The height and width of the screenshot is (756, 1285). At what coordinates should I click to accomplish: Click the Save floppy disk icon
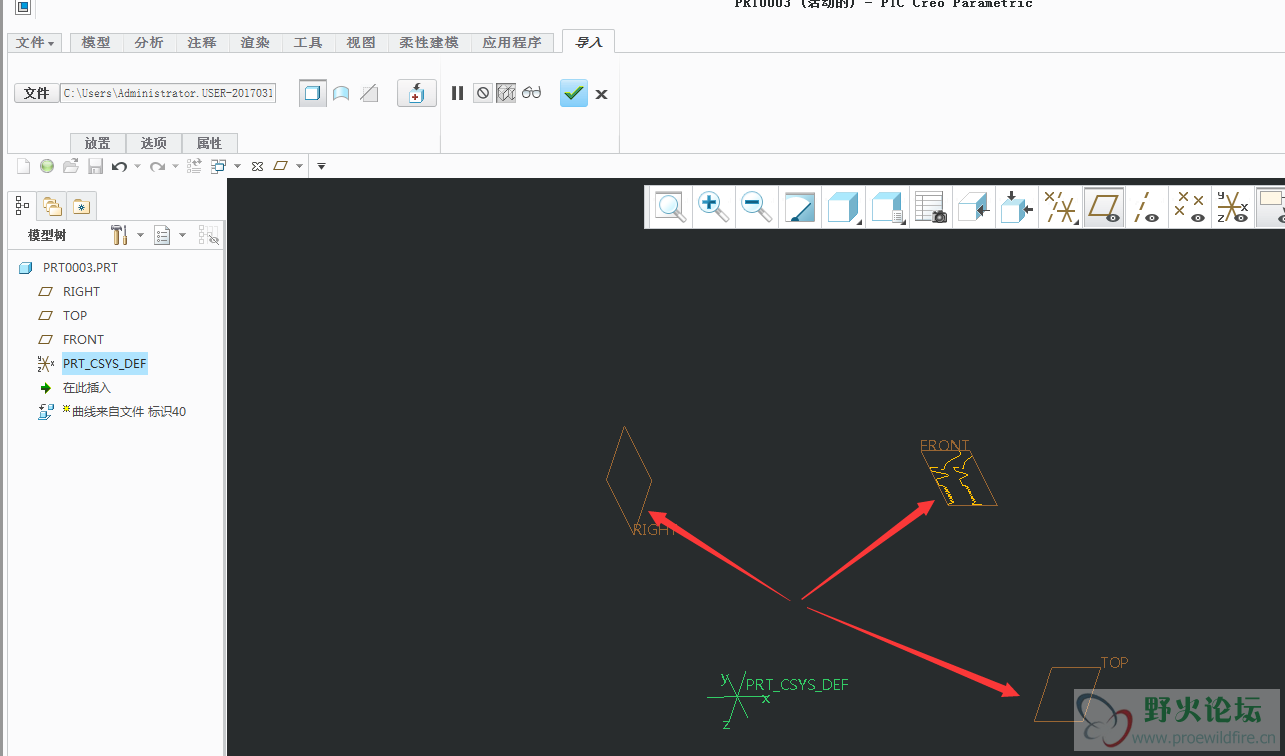tap(96, 166)
